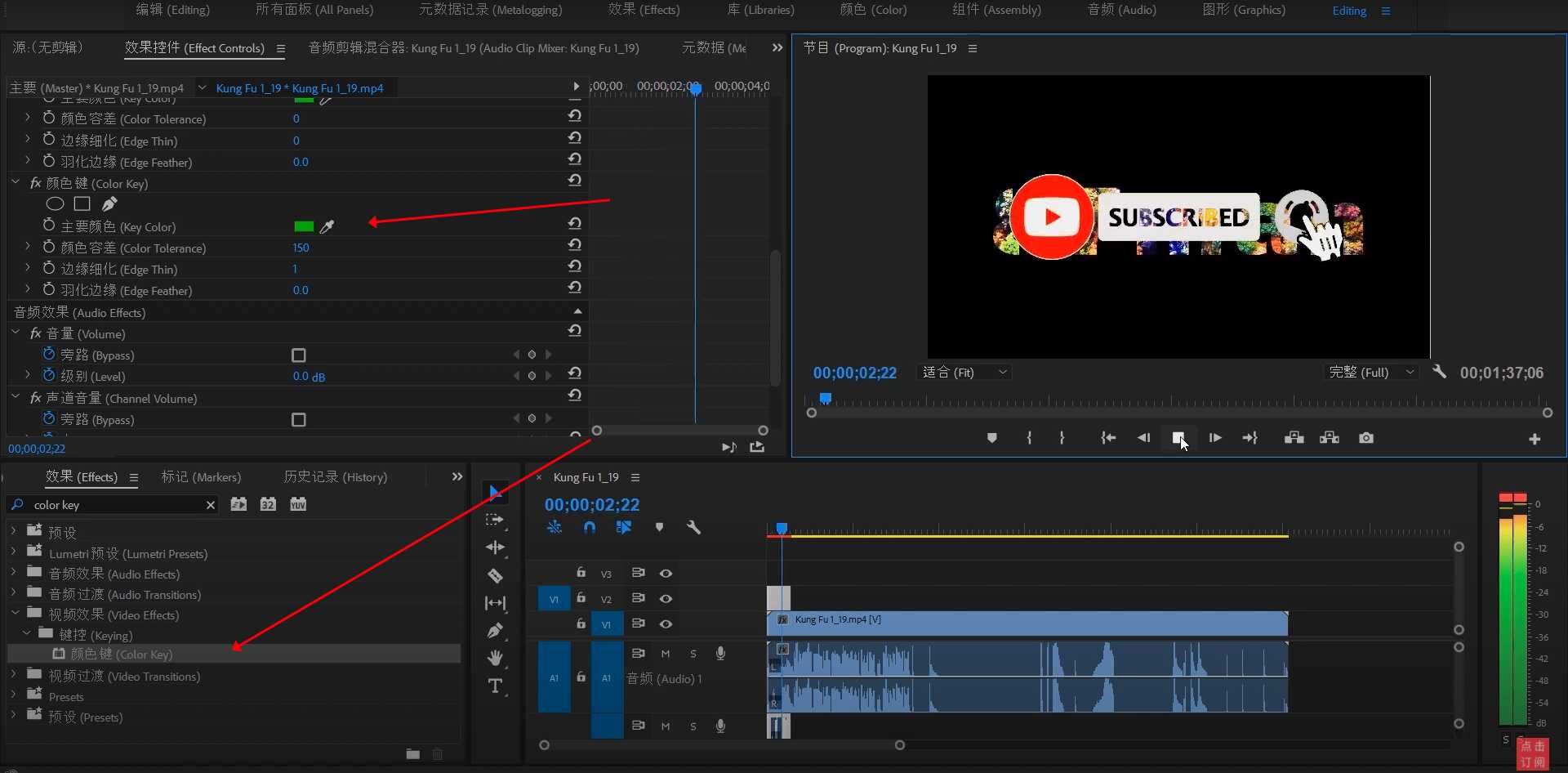
Task: Click the Color Tolerance value 150
Action: pos(301,248)
